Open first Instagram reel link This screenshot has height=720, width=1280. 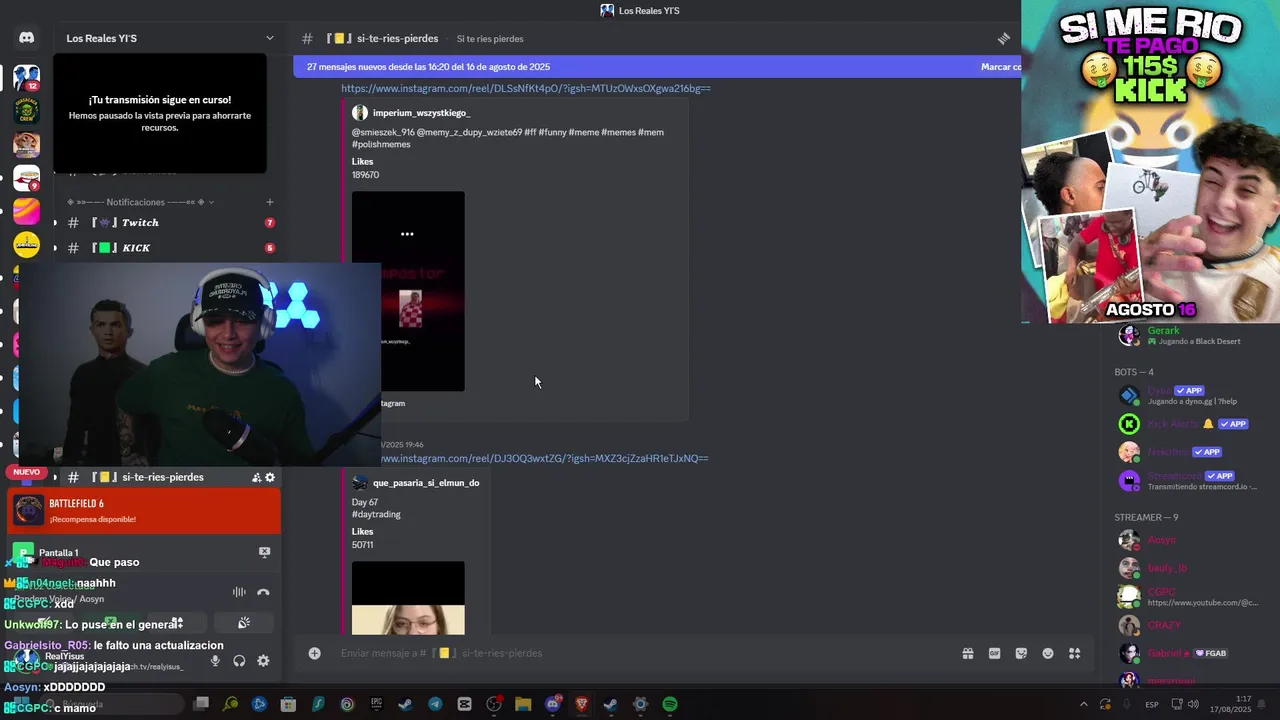526,88
